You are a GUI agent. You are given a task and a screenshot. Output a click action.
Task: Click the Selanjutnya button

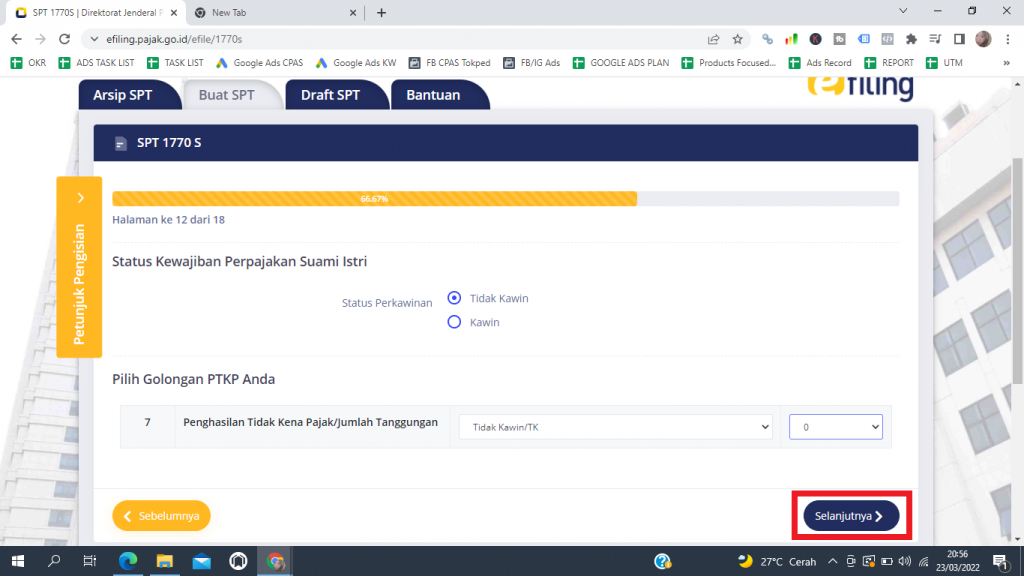pyautogui.click(x=850, y=516)
